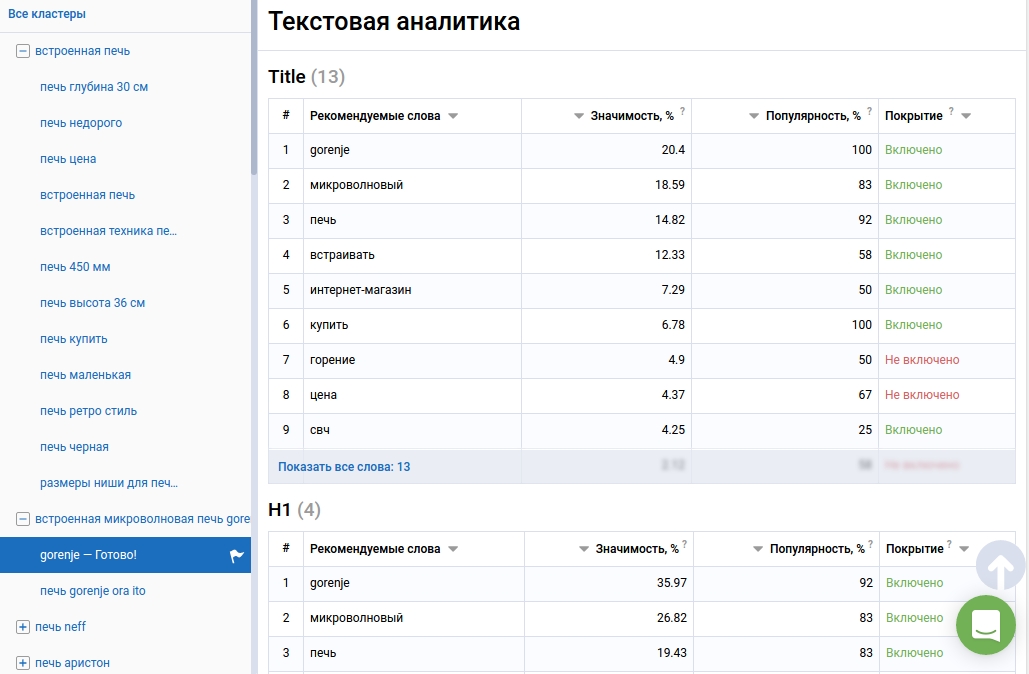Viewport: 1029px width, 674px height.
Task: Sort H1 table by 'Покрытие' arrow
Action: [964, 549]
